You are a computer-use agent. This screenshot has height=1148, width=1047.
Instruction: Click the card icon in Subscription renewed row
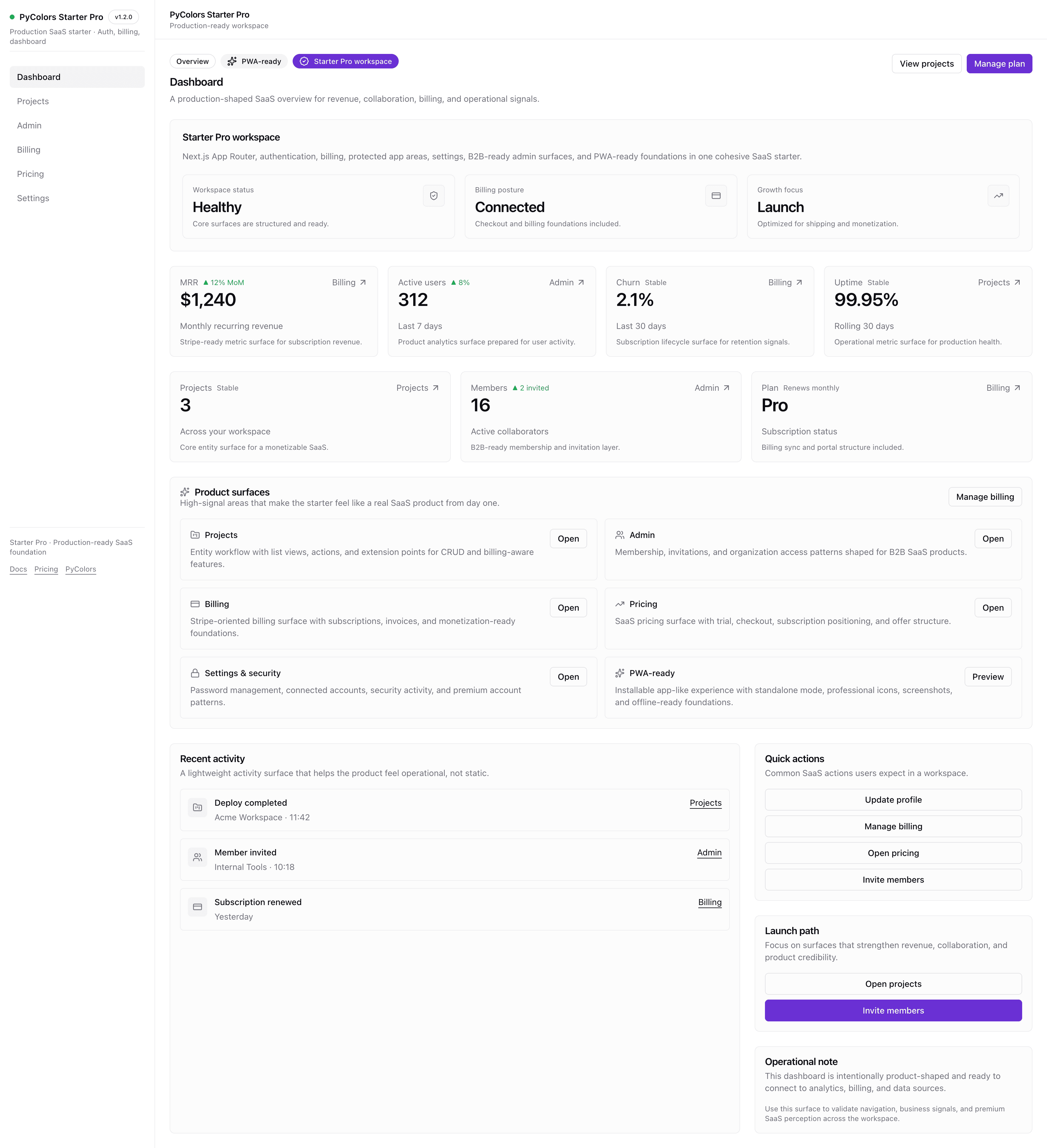point(197,907)
